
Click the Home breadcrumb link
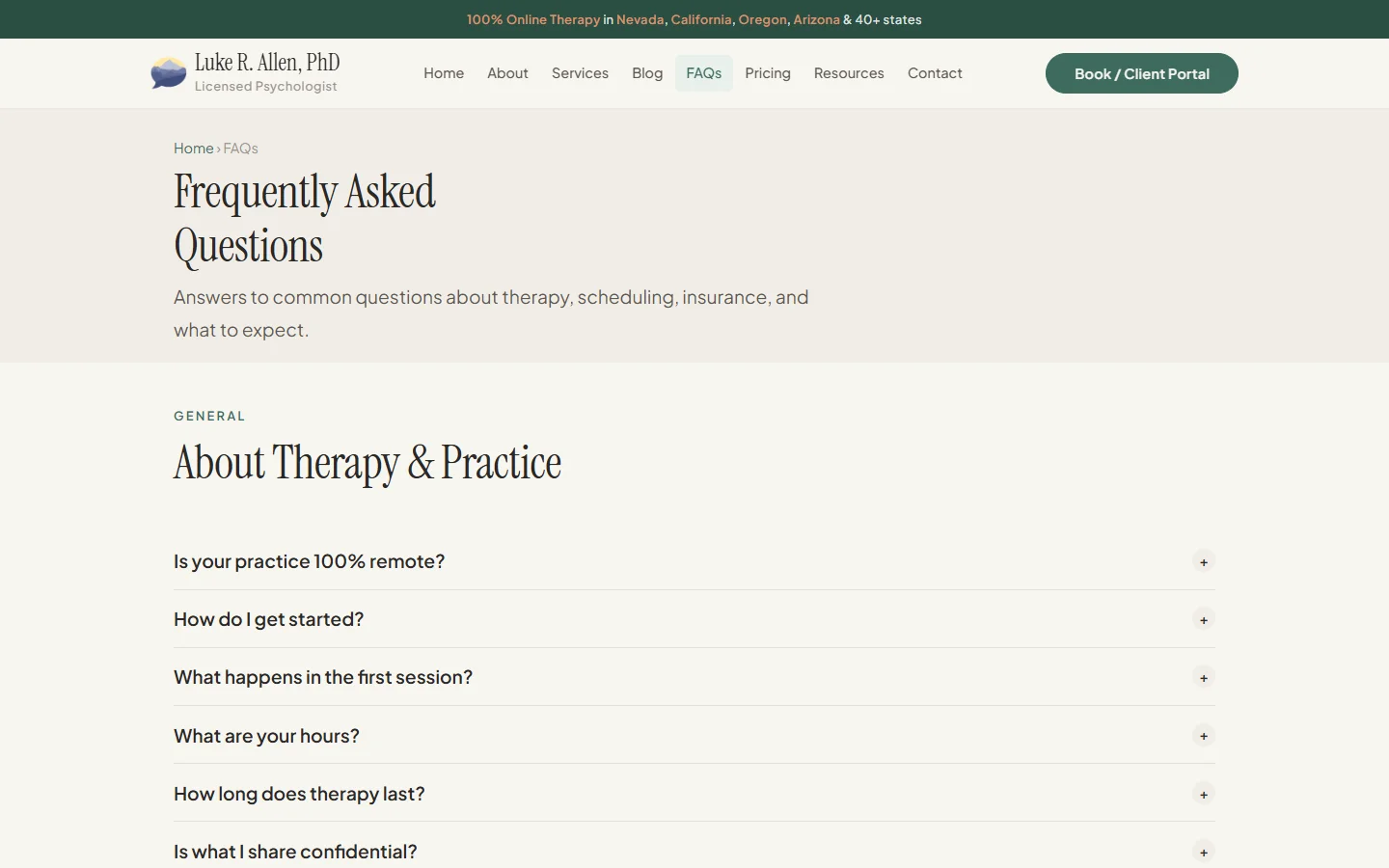193,149
